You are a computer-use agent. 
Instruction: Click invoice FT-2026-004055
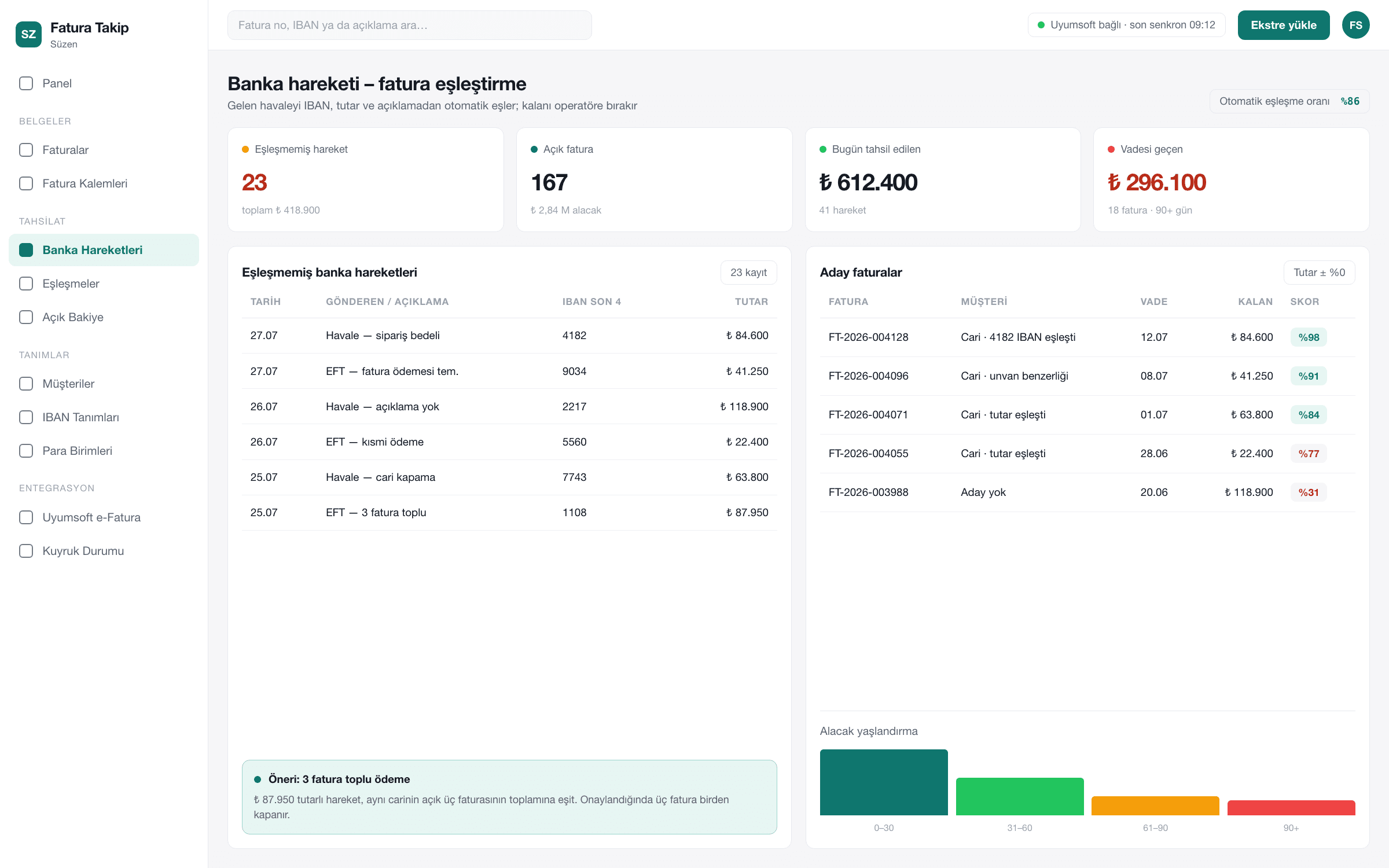click(868, 454)
